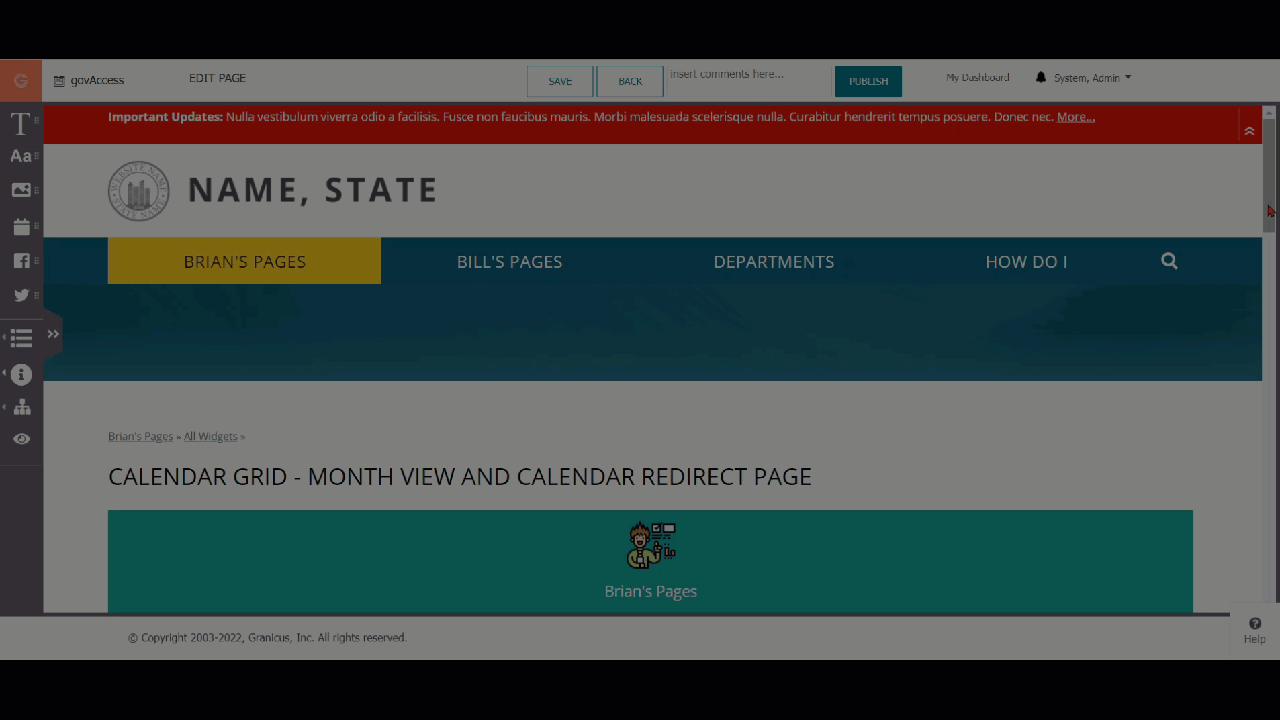Pick the calendar widget icon
The width and height of the screenshot is (1280, 720).
(x=20, y=227)
